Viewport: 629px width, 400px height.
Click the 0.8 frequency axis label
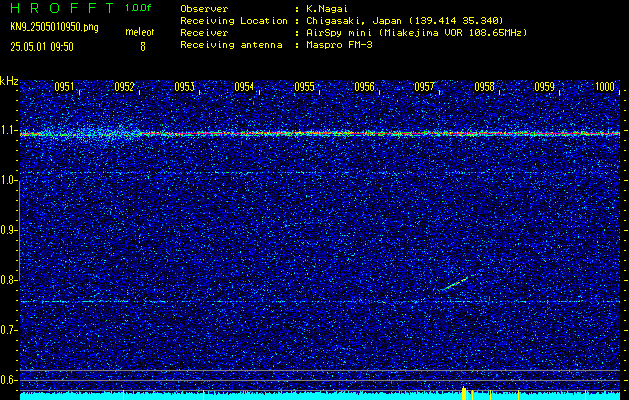[8, 280]
